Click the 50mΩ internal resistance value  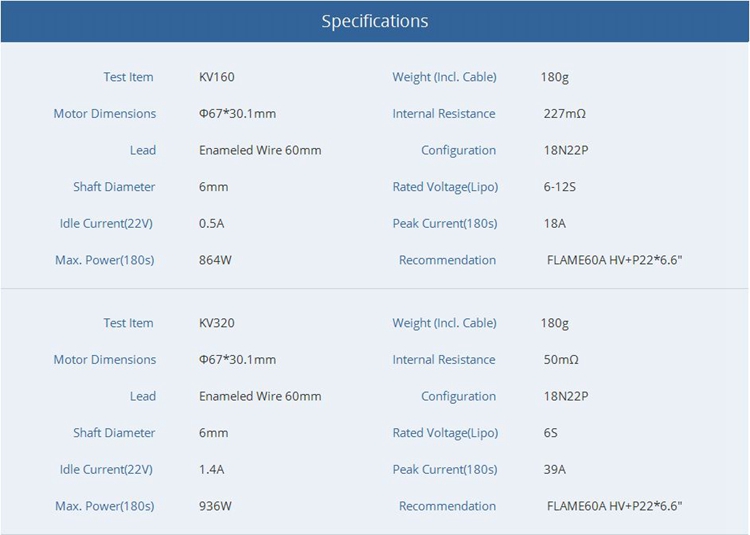(x=561, y=360)
